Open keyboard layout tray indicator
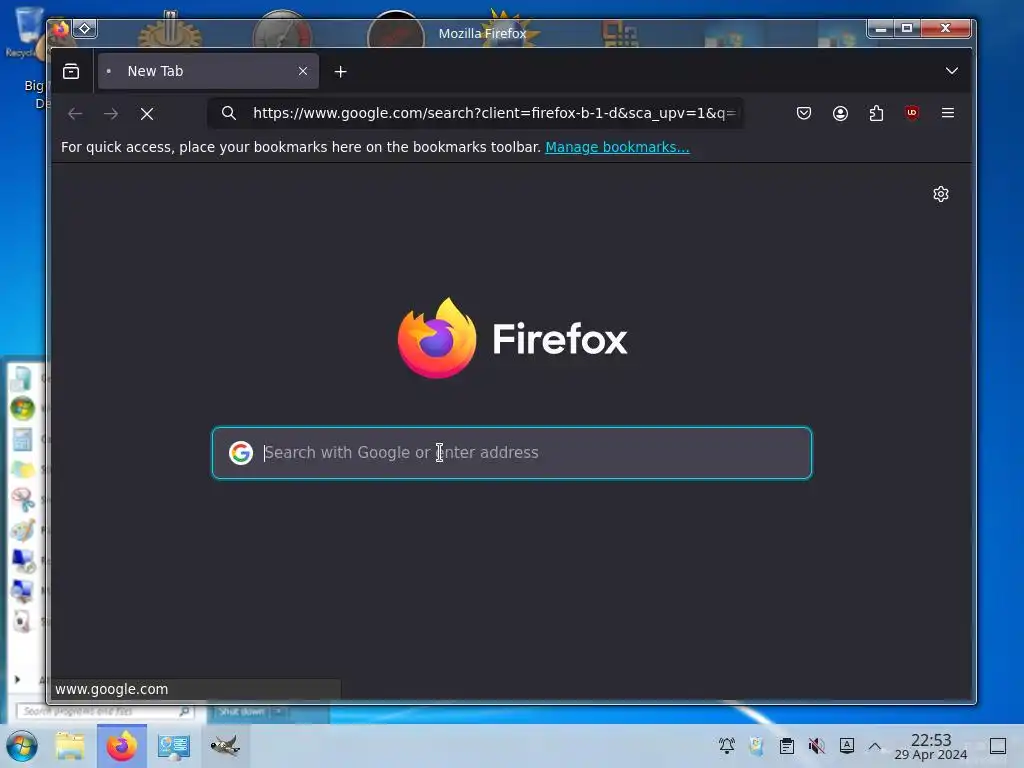The image size is (1024, 768). [x=846, y=745]
